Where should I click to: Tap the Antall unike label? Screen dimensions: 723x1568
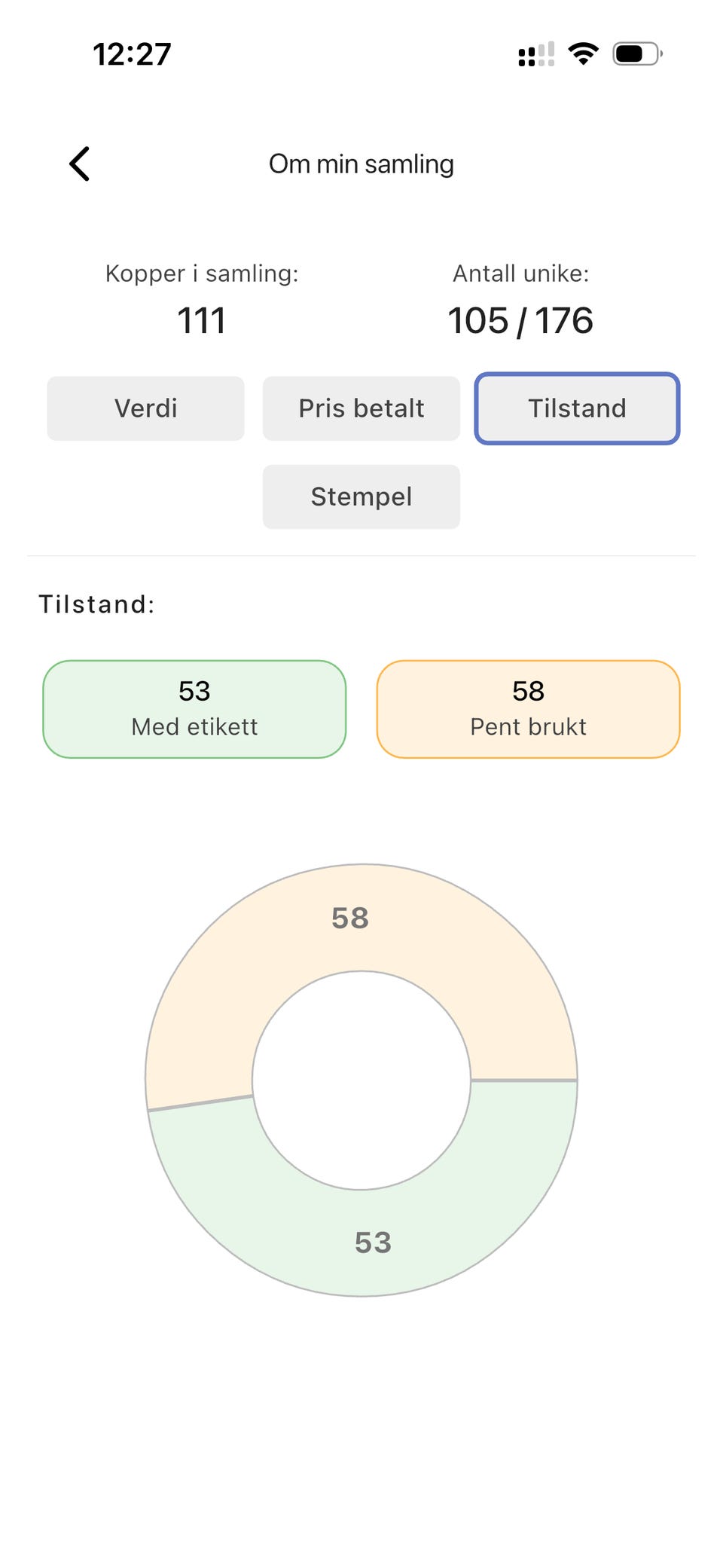pos(520,274)
